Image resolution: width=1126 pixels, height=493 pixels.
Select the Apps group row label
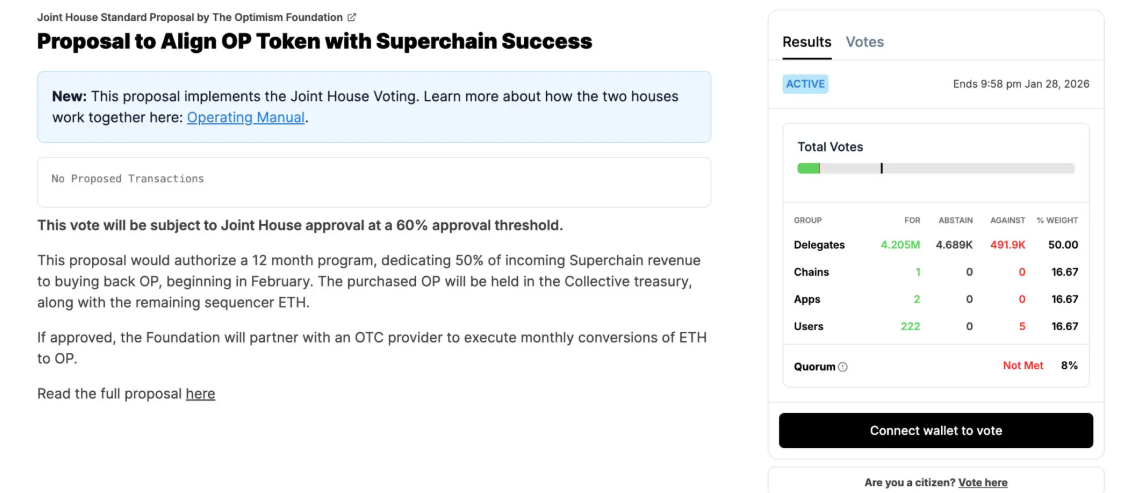pyautogui.click(x=807, y=299)
